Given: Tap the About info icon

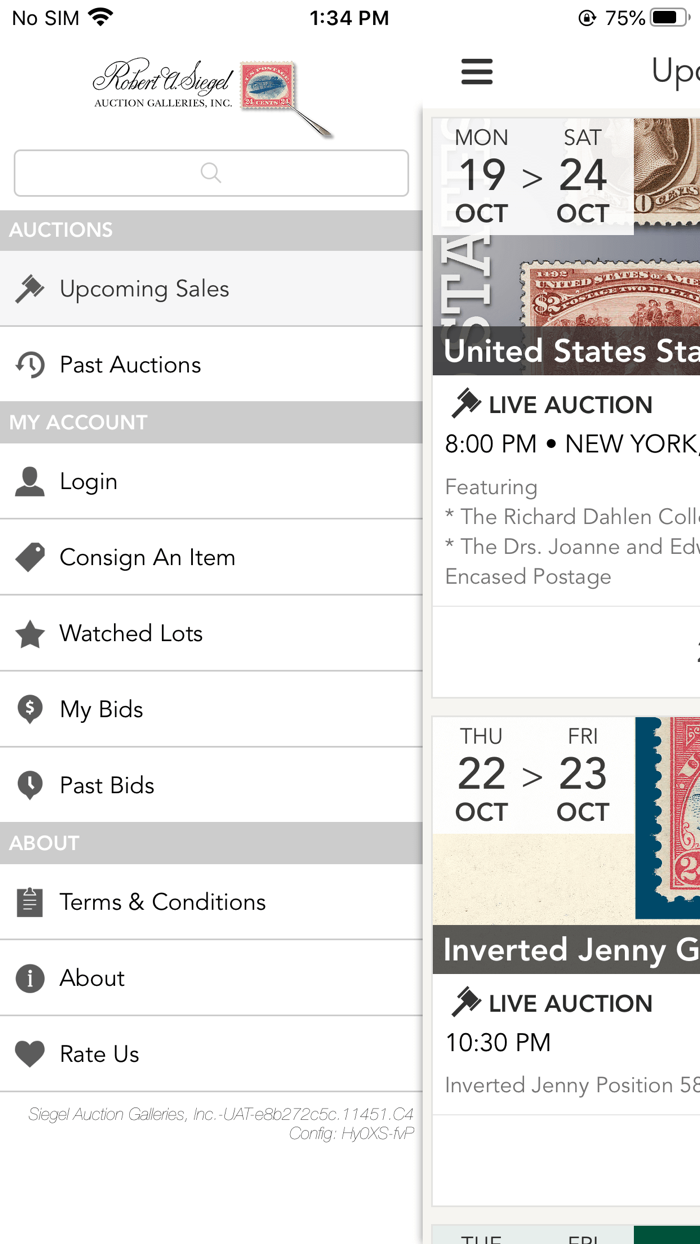Looking at the screenshot, I should tap(27, 978).
